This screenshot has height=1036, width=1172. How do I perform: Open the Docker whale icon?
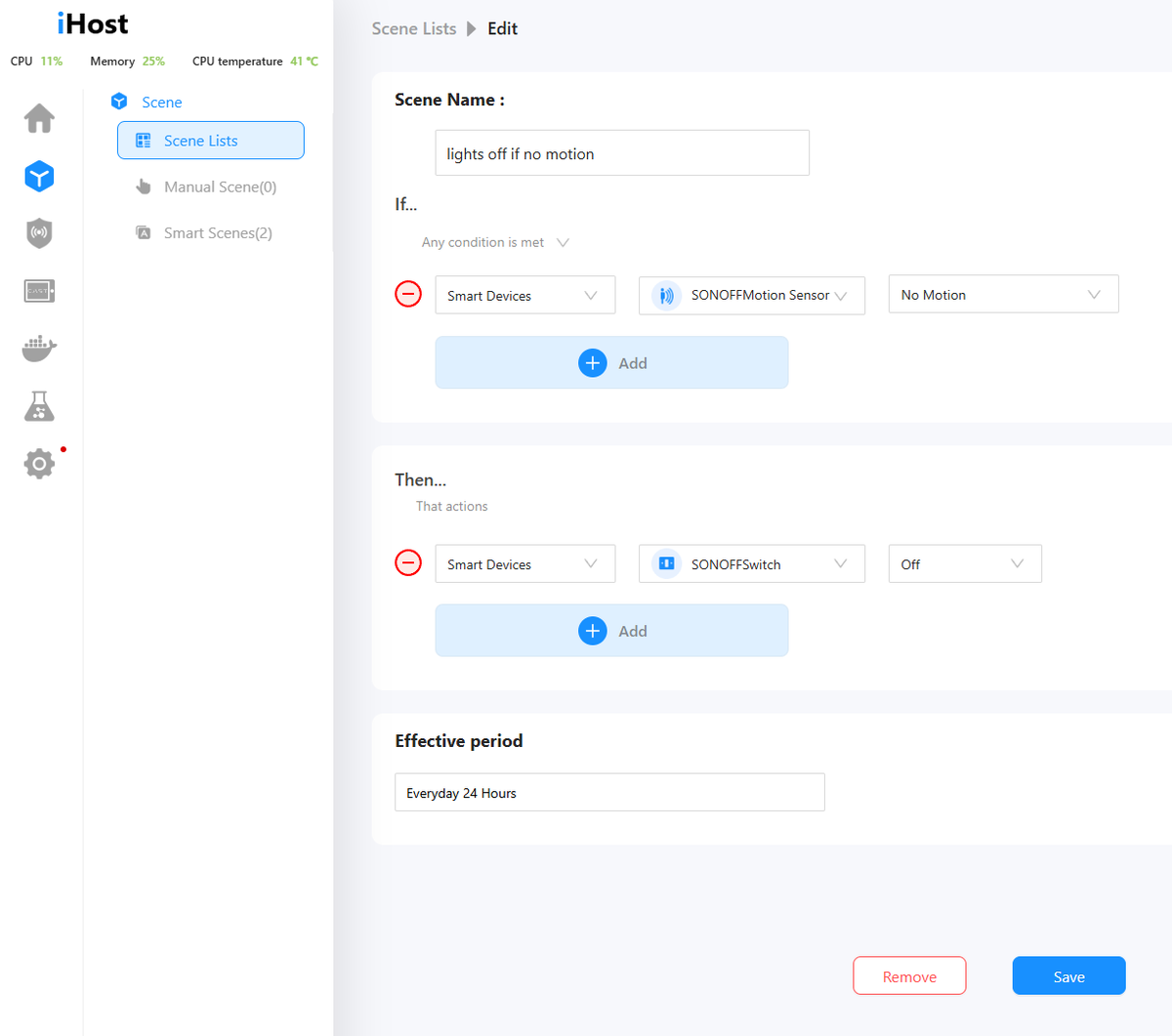(x=38, y=349)
